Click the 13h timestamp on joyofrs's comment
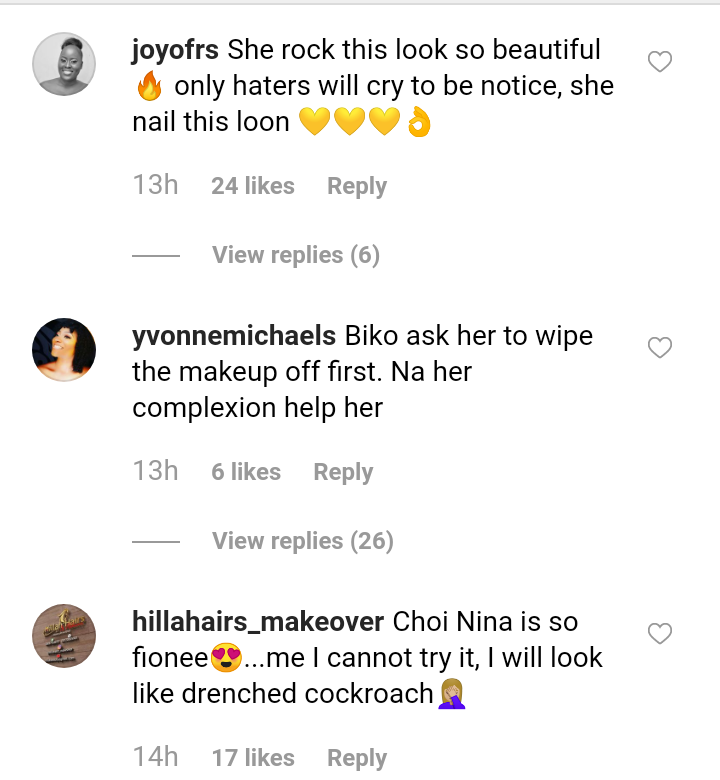Screen dimensions: 720x780 click(156, 186)
